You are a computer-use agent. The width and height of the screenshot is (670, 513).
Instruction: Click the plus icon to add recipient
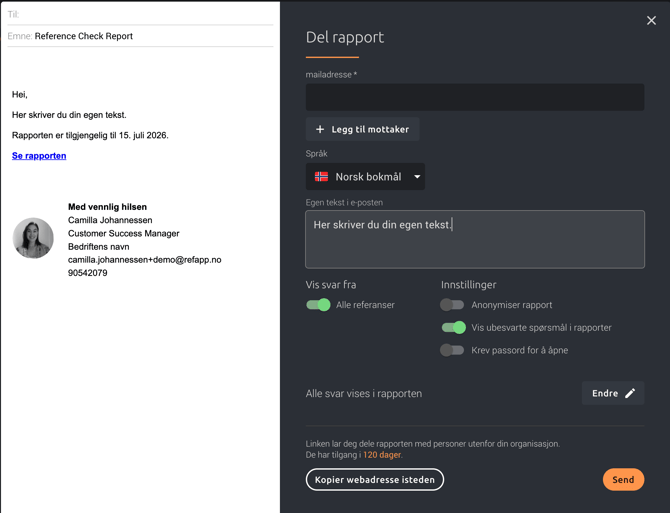(x=320, y=129)
